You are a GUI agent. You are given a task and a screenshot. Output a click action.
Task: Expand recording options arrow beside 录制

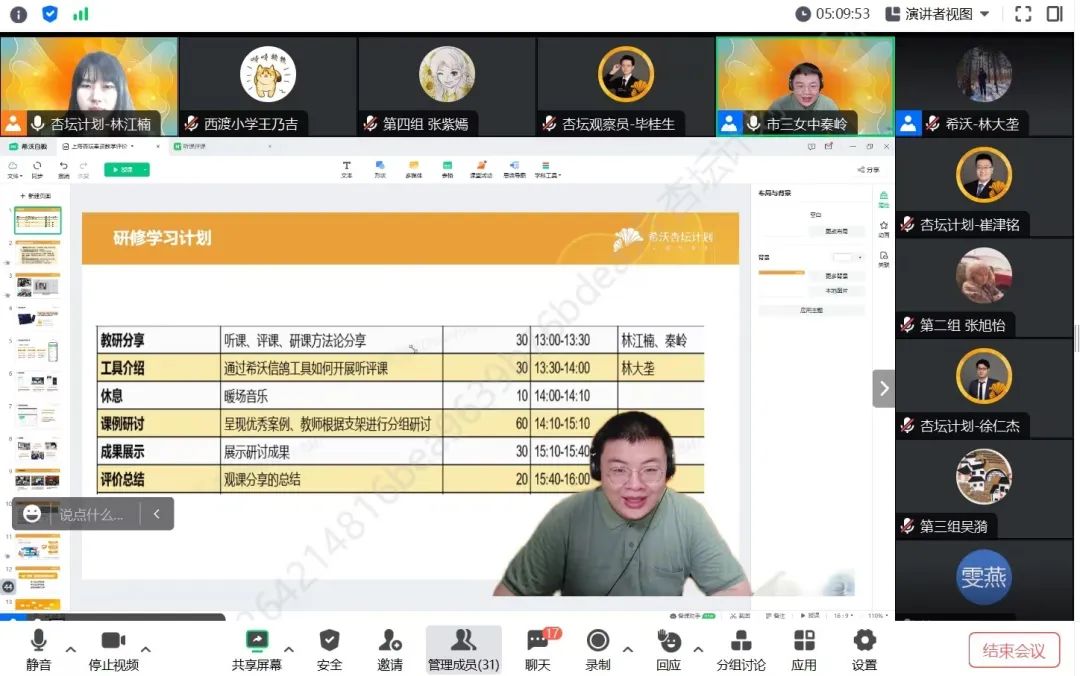(627, 649)
